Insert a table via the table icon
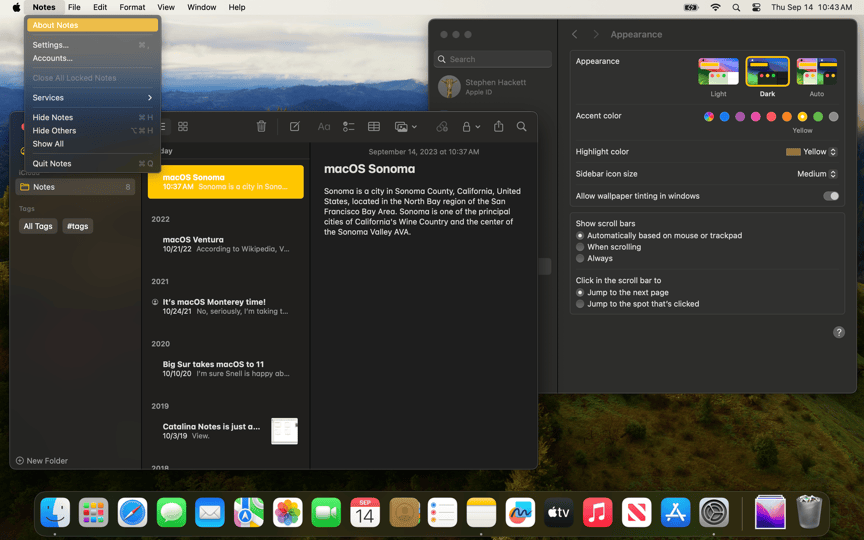 374,127
